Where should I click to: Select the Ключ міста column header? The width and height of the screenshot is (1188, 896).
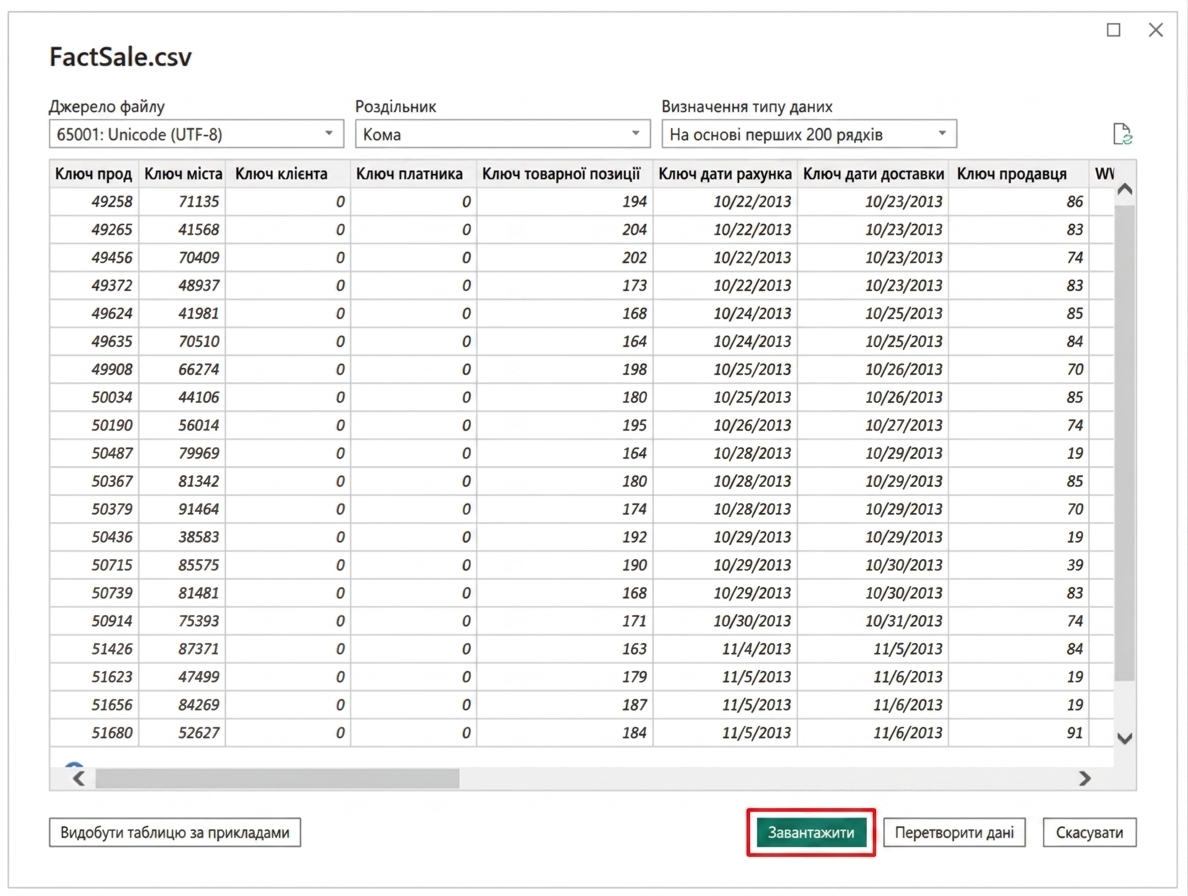(183, 173)
